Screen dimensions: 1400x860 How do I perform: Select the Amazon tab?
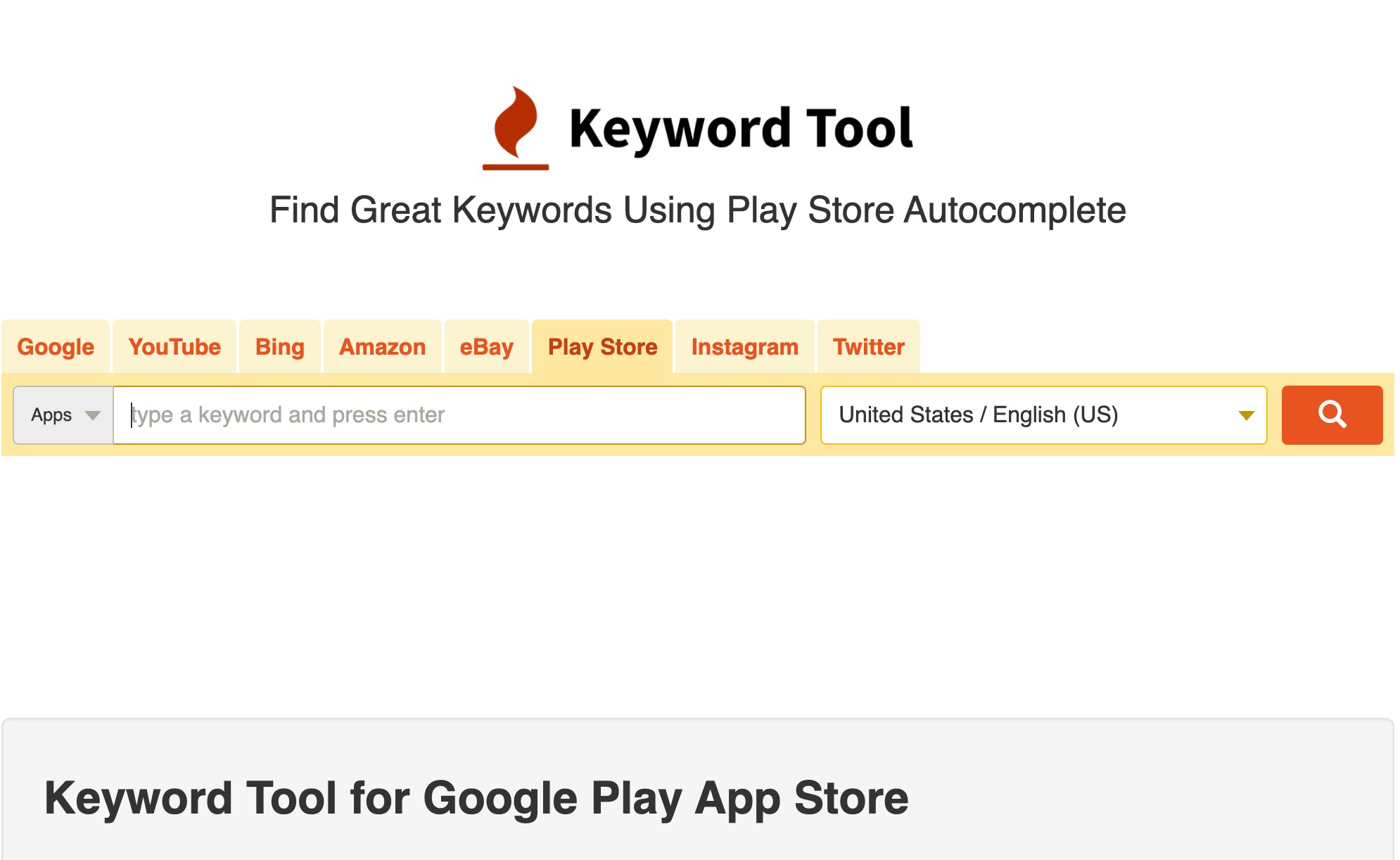(383, 347)
